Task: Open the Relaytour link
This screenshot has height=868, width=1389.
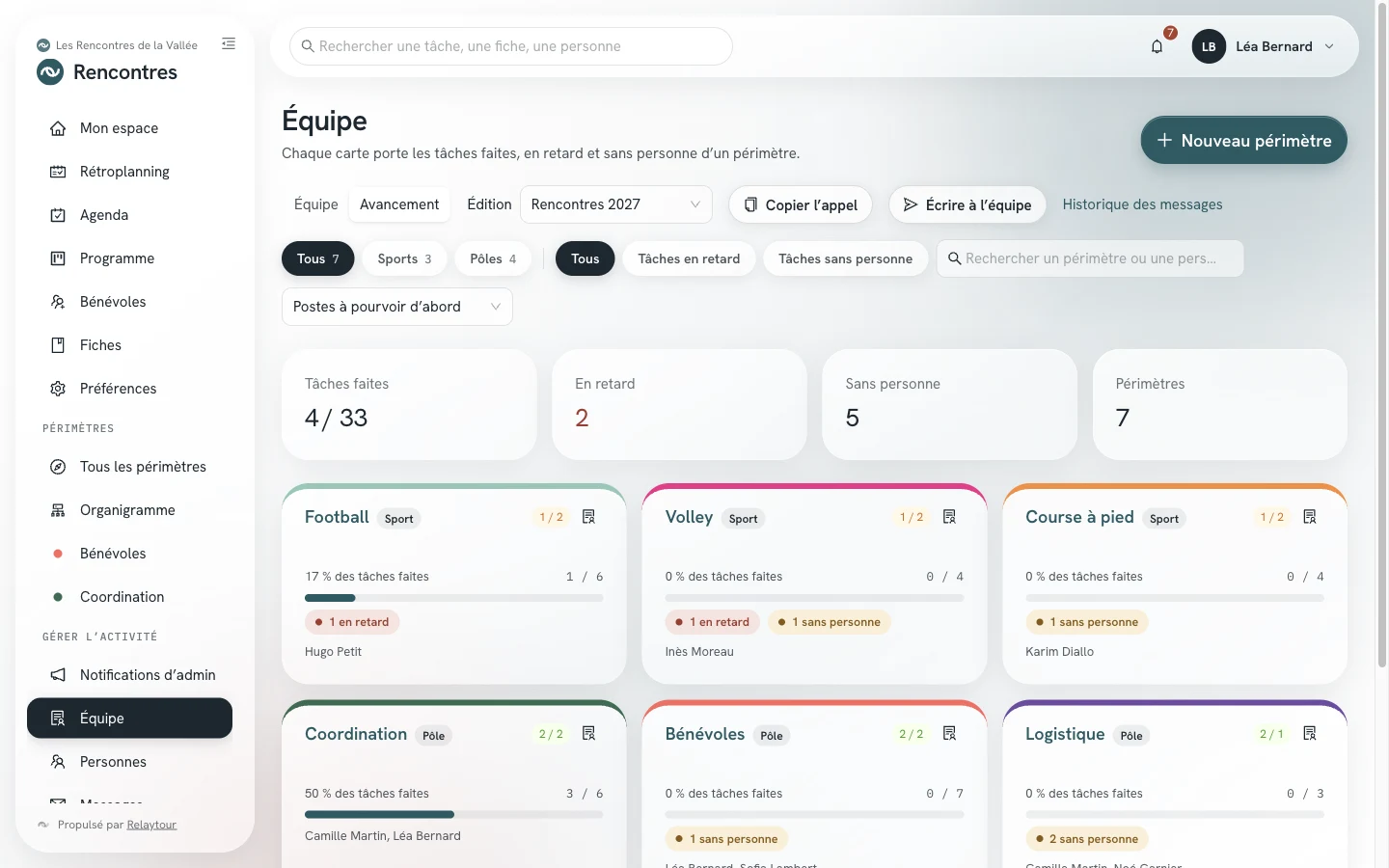Action: click(151, 825)
